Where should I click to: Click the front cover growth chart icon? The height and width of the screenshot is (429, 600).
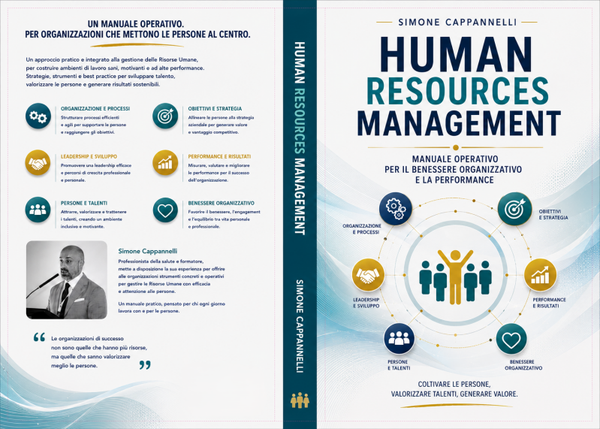click(540, 275)
